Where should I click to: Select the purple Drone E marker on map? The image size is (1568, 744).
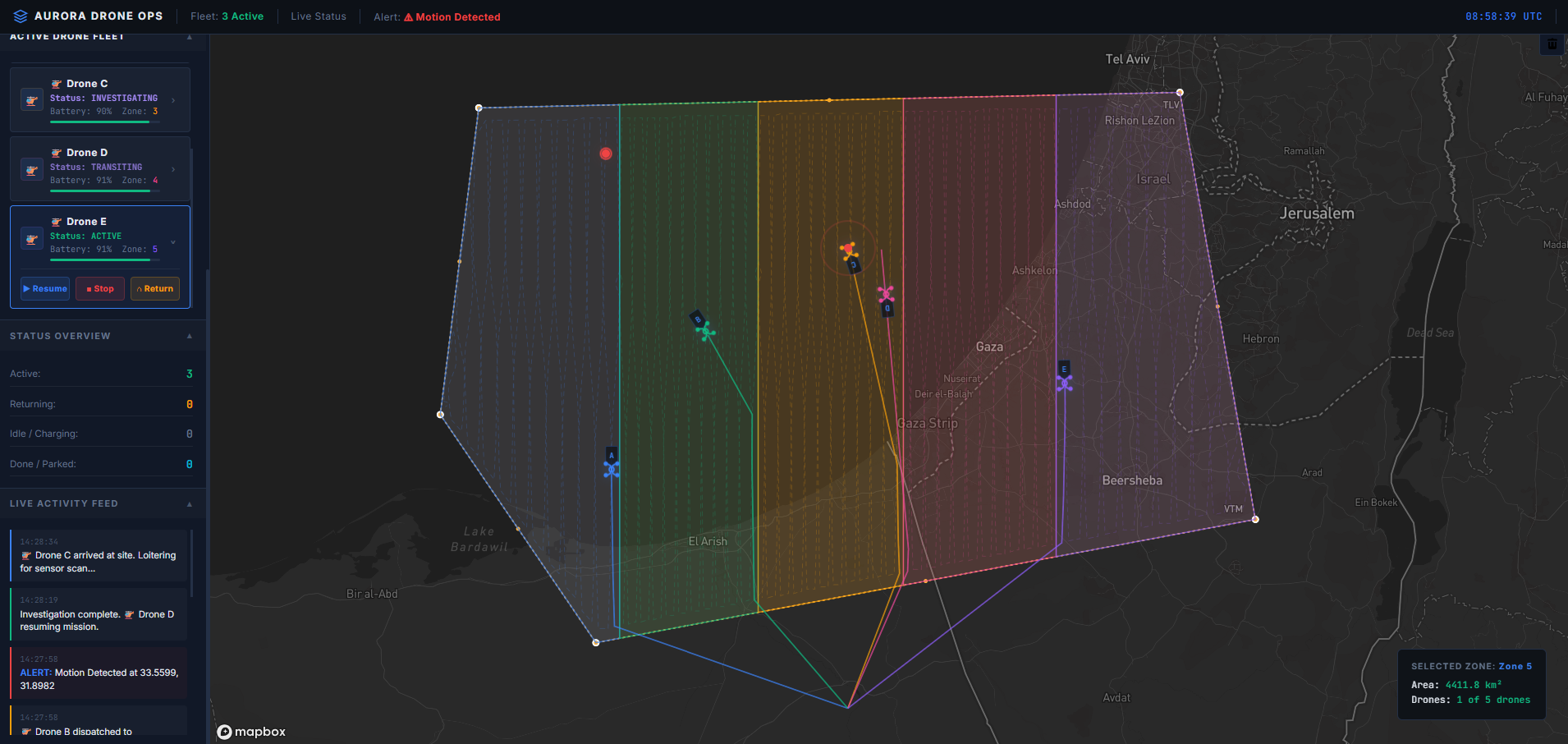[x=1065, y=383]
